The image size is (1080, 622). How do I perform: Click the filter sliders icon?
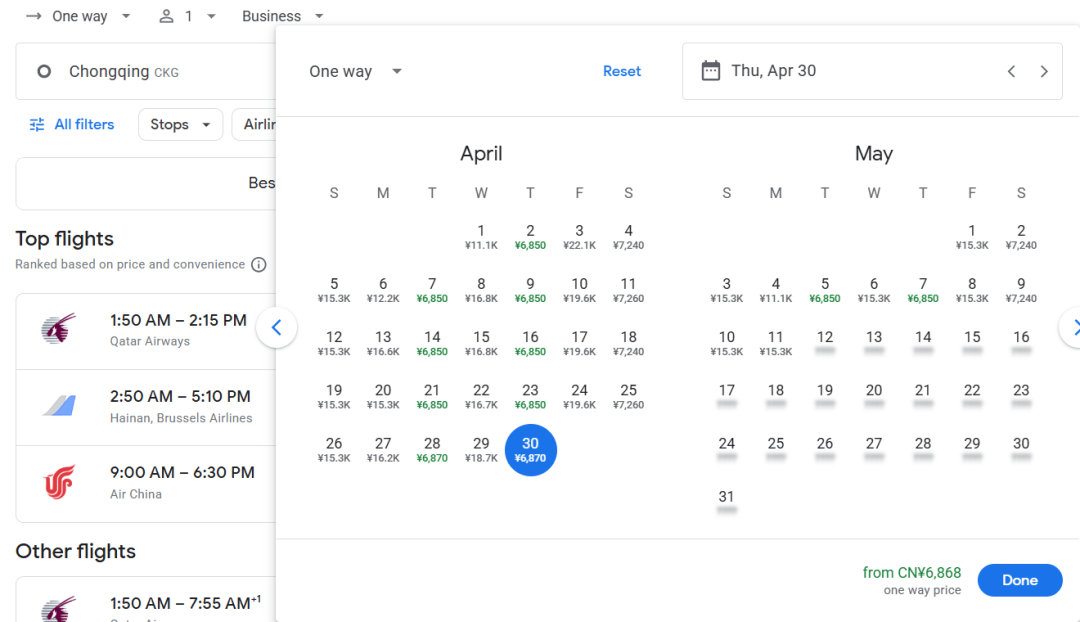37,125
